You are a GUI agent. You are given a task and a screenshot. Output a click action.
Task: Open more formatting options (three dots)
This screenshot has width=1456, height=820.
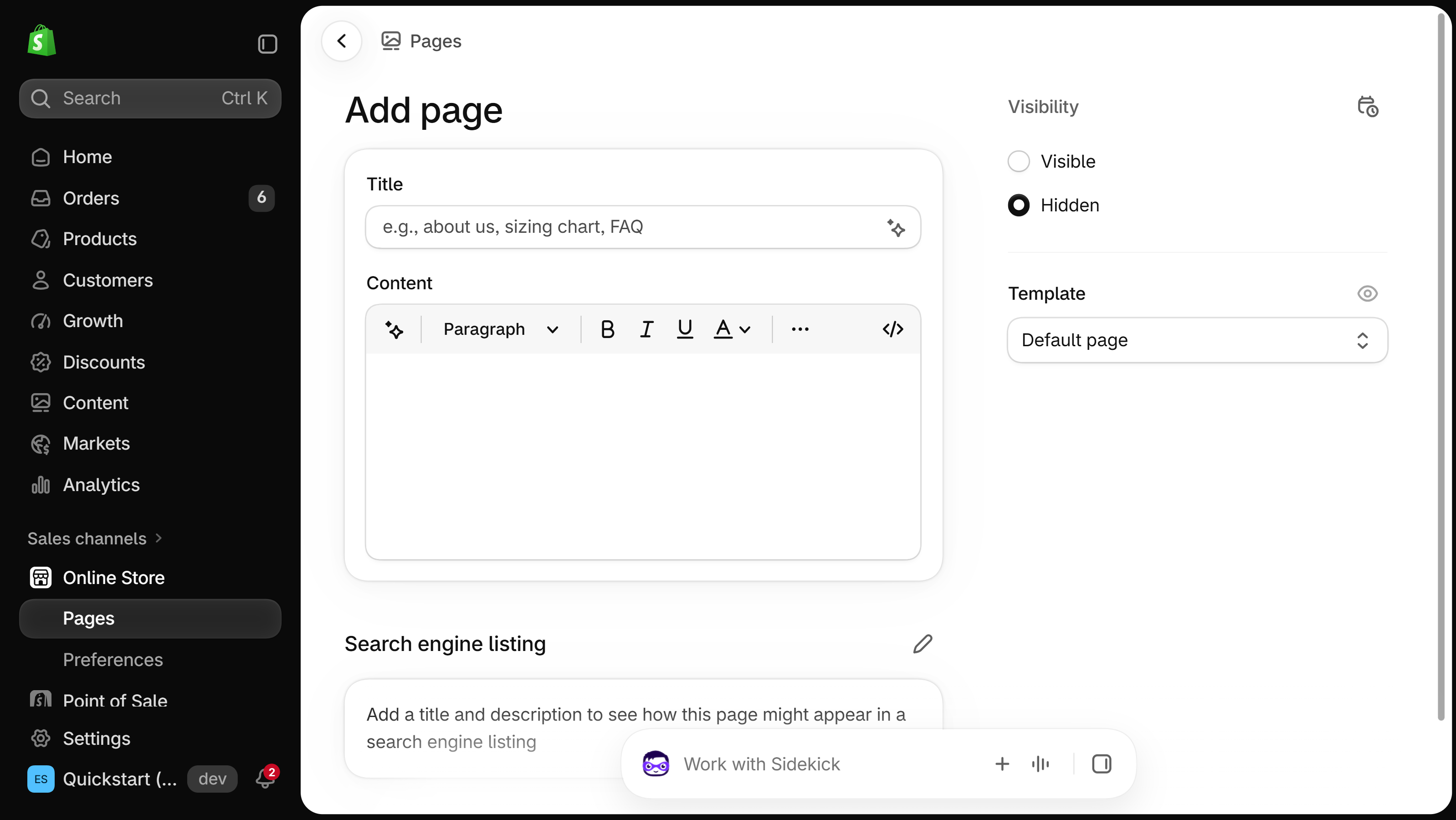click(800, 329)
